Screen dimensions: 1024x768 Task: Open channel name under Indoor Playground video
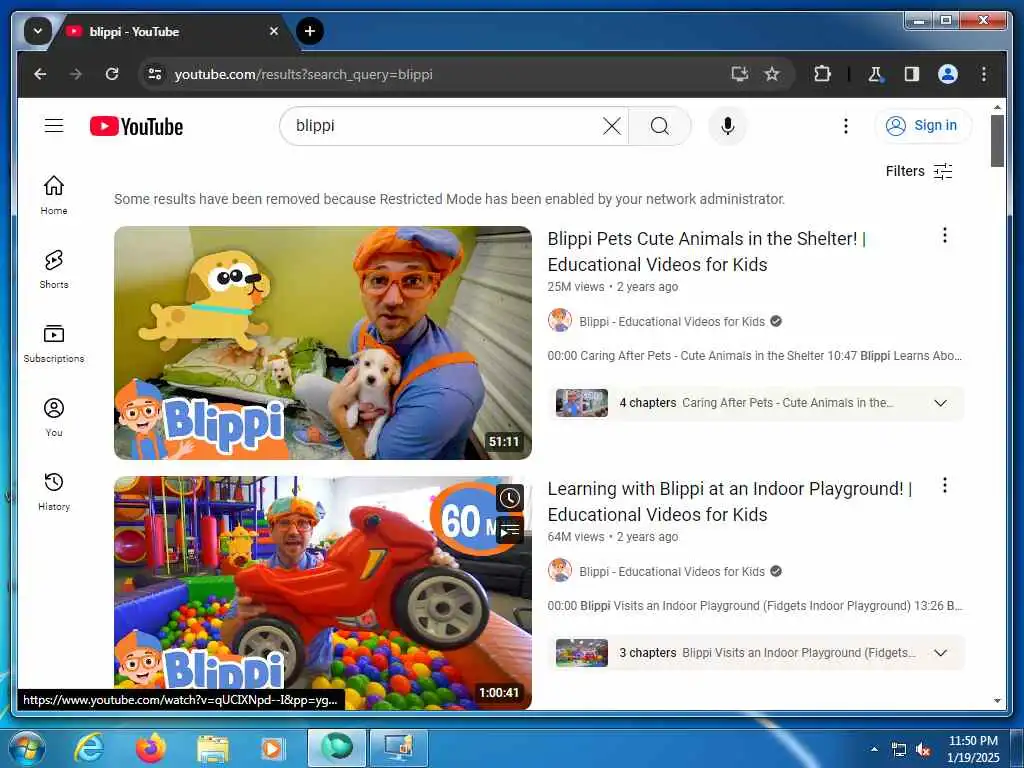click(x=671, y=572)
